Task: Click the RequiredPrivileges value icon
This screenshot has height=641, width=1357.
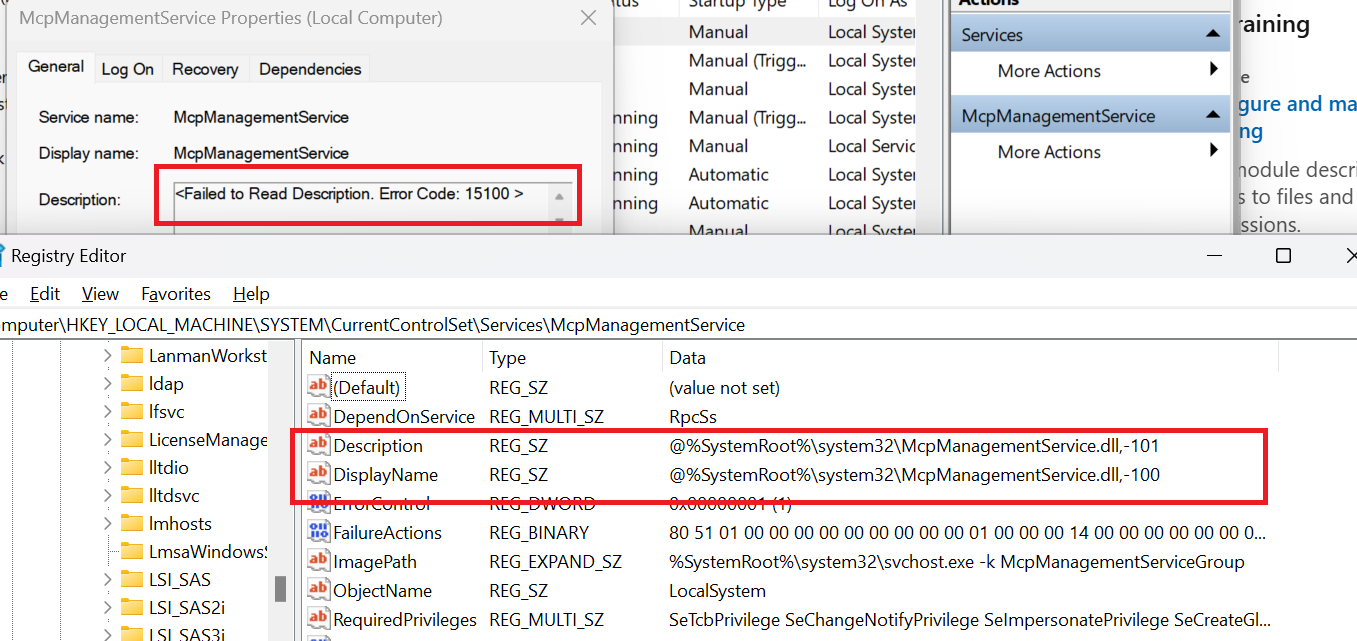Action: (319, 619)
